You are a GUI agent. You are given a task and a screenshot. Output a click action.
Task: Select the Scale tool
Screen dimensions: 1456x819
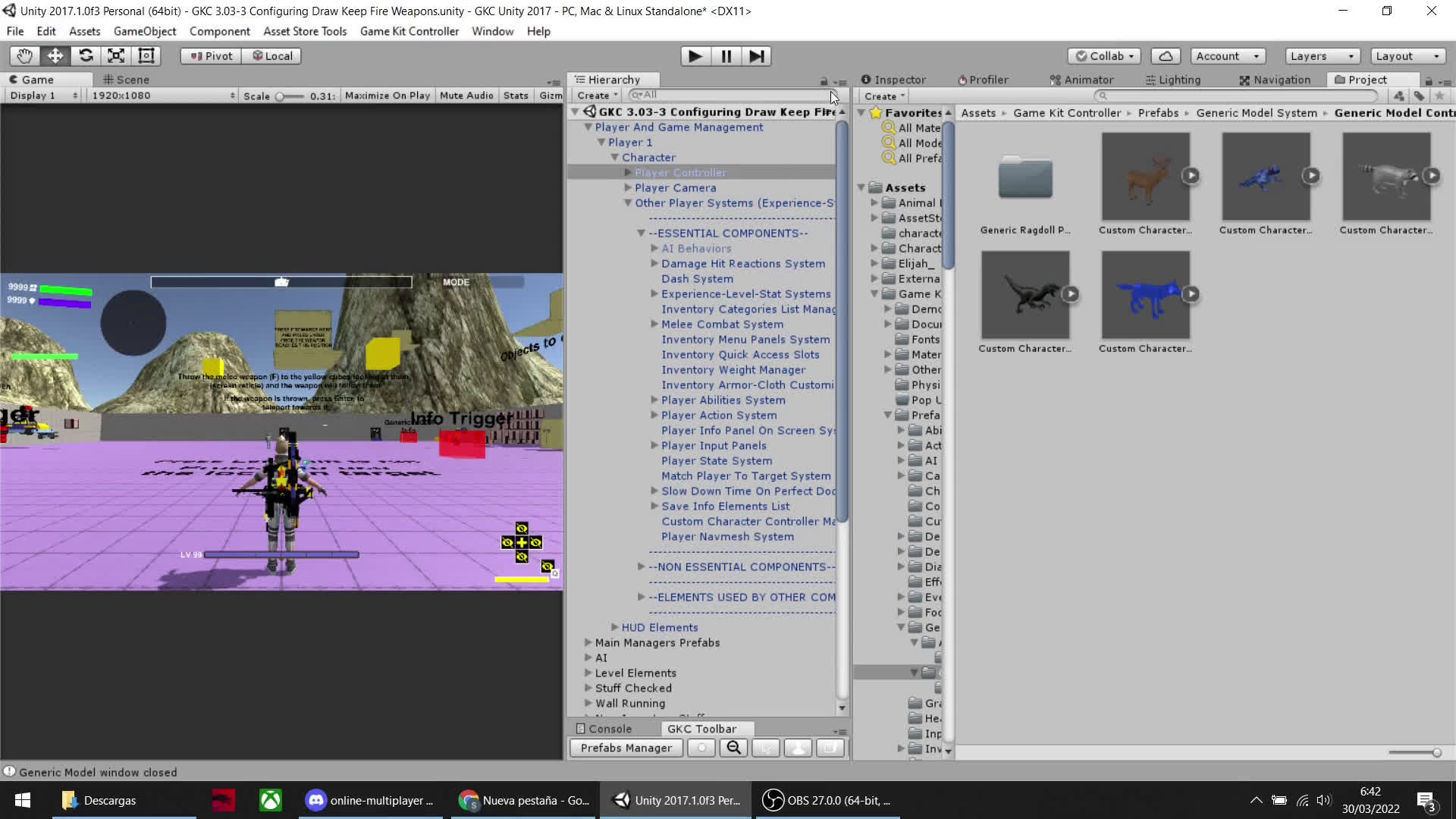pyautogui.click(x=115, y=55)
